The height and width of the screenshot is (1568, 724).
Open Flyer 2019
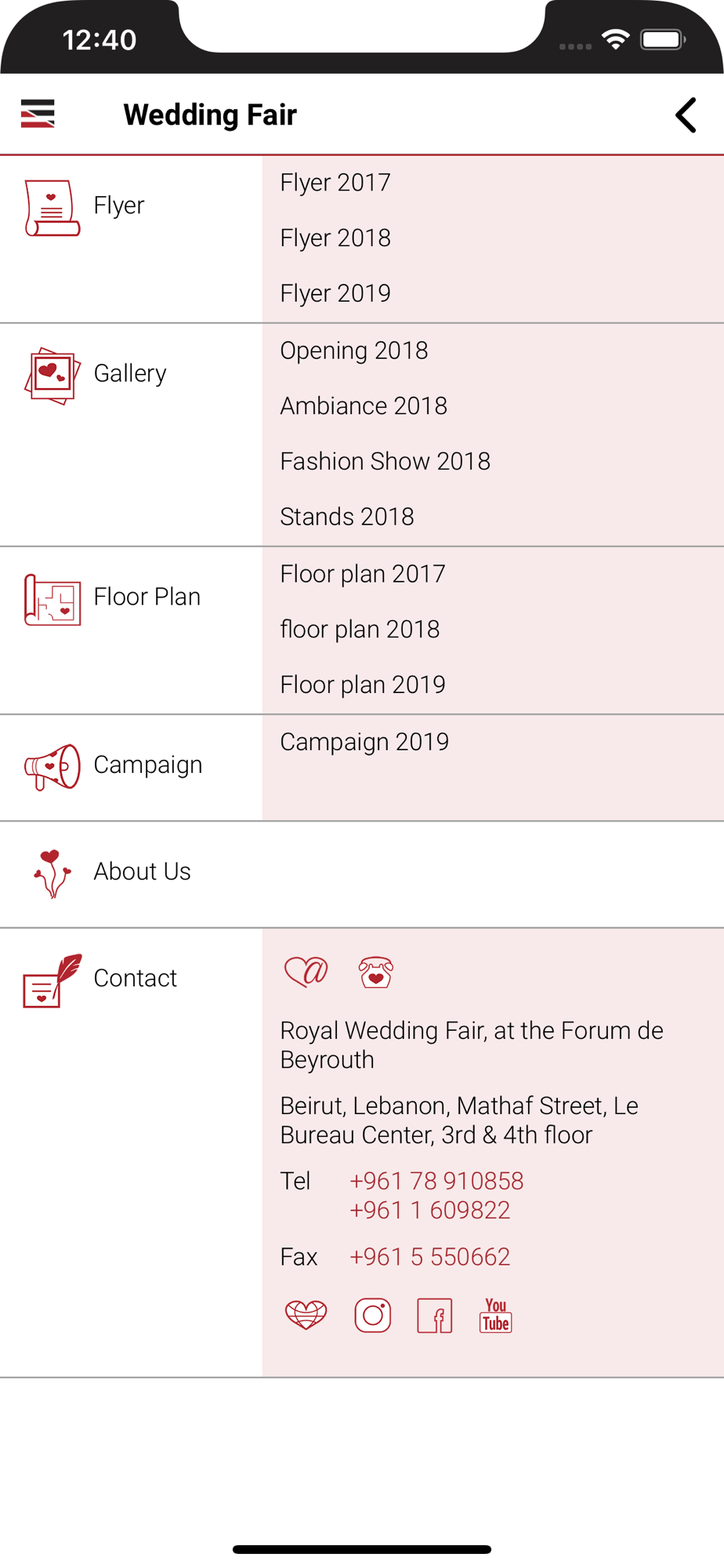tap(335, 293)
